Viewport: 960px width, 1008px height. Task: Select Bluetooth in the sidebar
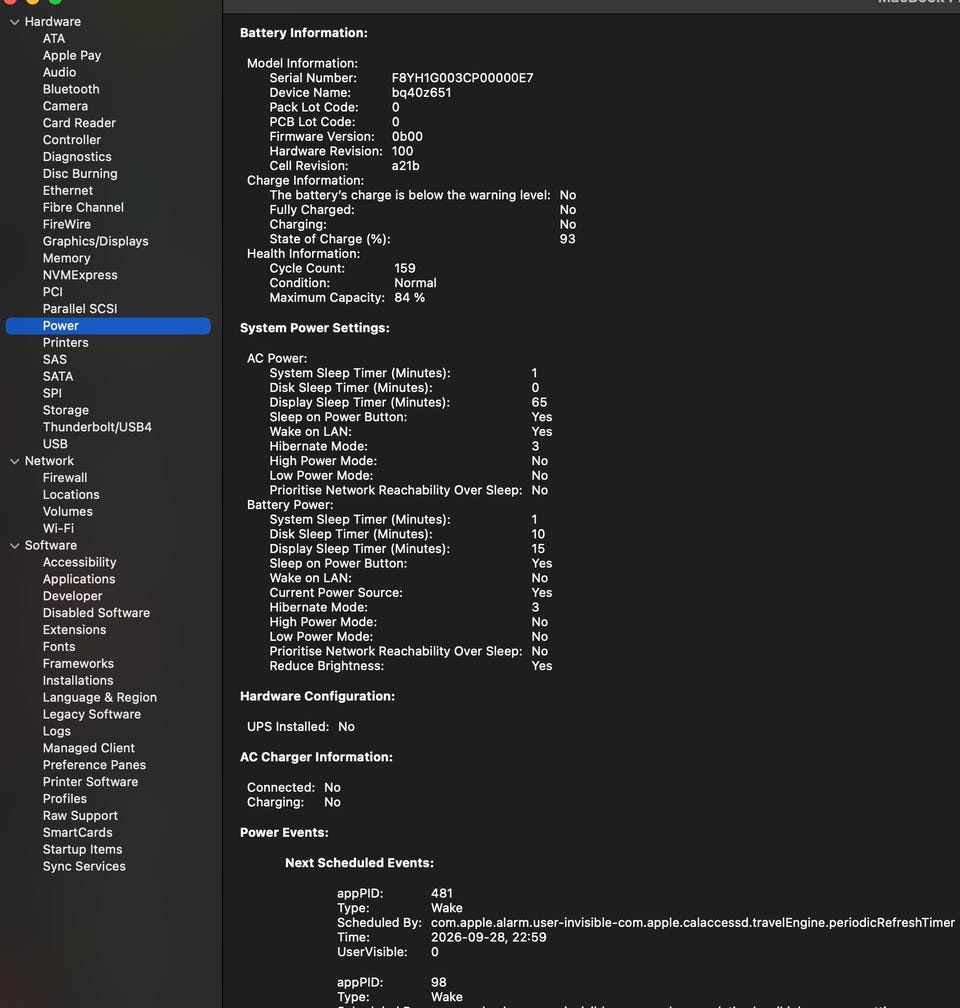71,89
